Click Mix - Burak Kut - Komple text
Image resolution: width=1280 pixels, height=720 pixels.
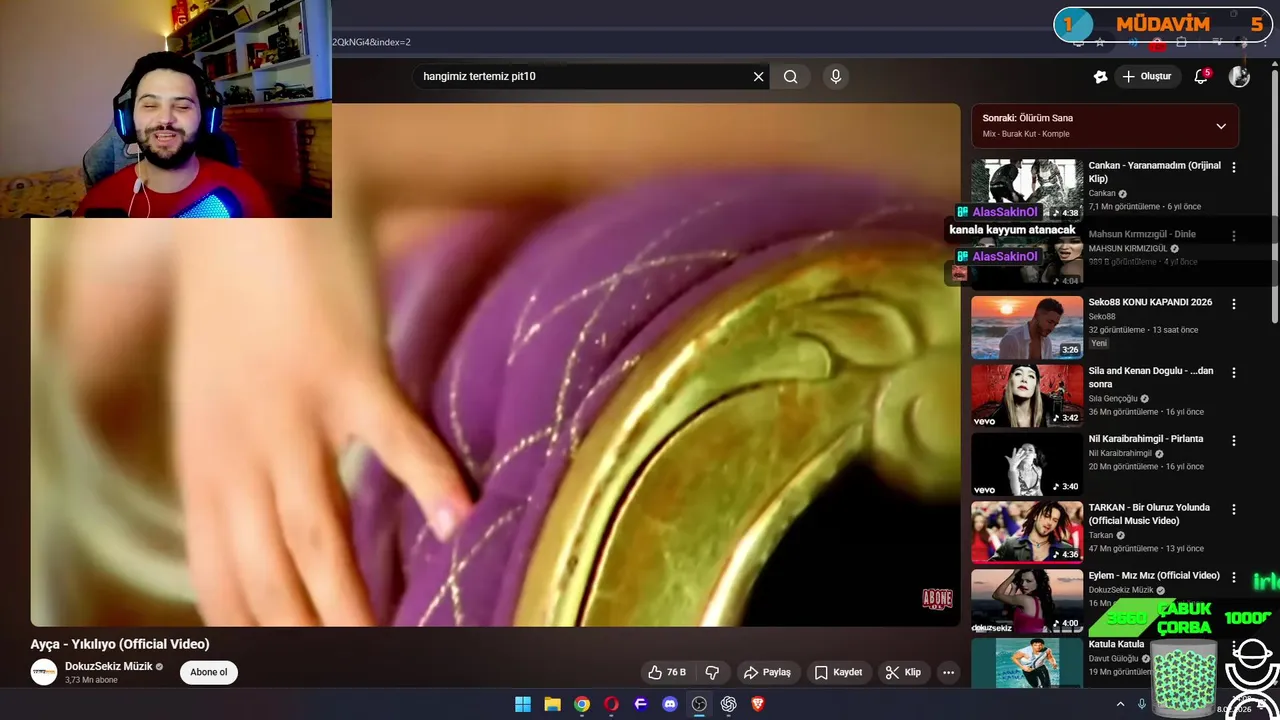point(1026,134)
